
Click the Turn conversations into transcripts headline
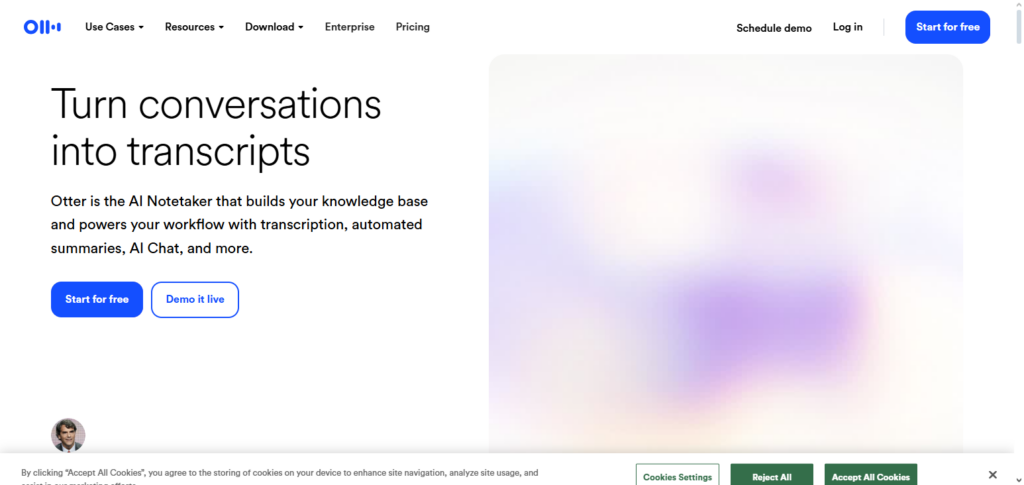point(215,127)
